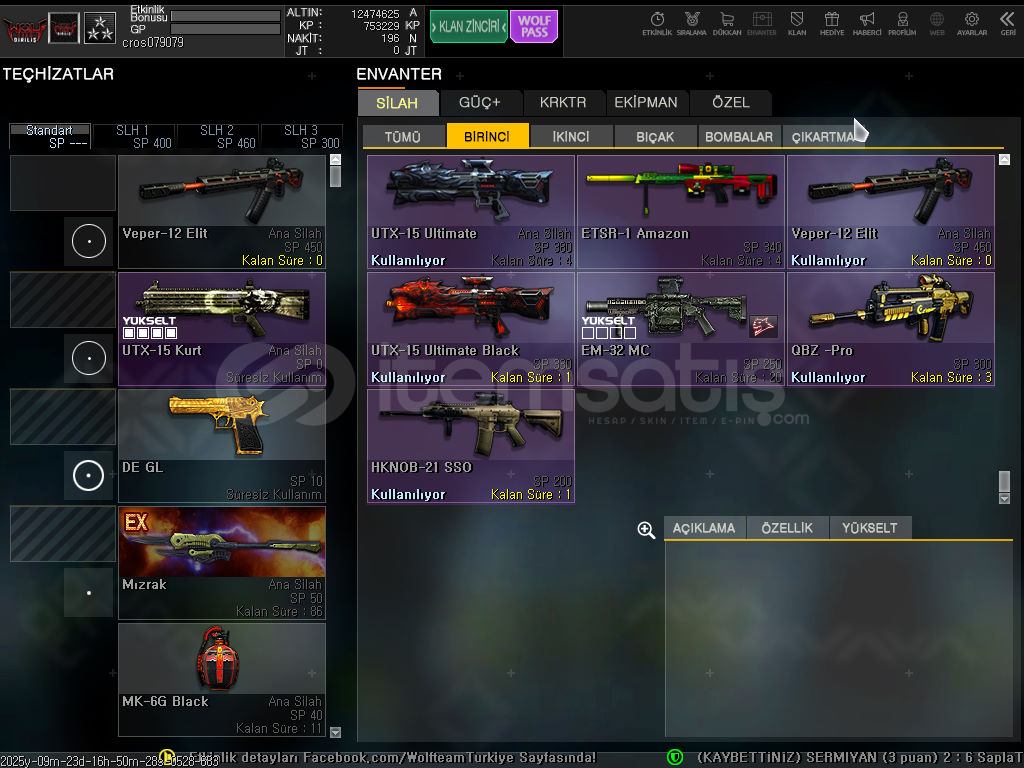
Task: Switch to the Krktr tab
Action: click(x=563, y=103)
